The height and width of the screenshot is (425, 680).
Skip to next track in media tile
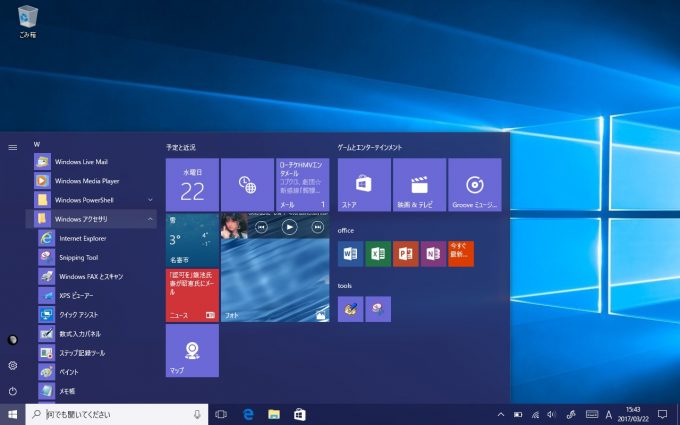(x=318, y=227)
